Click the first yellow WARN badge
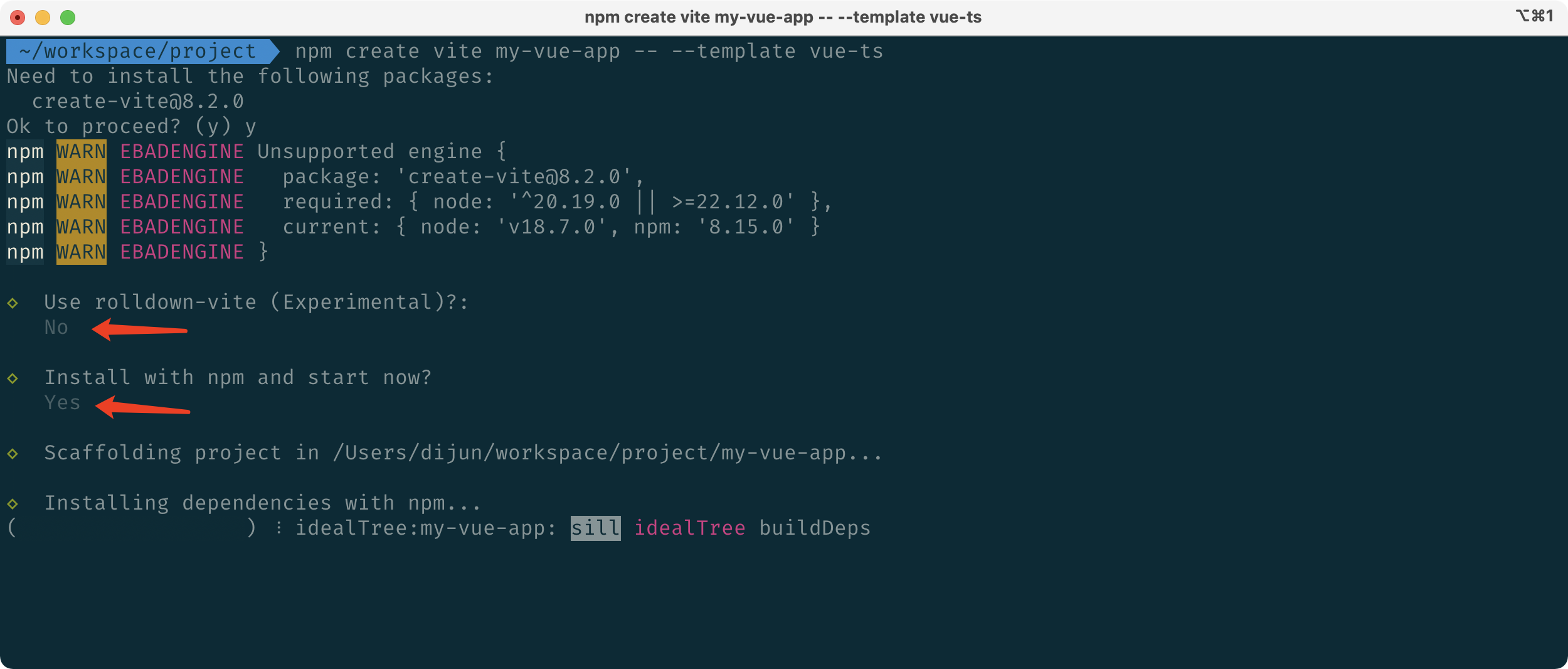The height and width of the screenshot is (669, 1568). pyautogui.click(x=82, y=152)
